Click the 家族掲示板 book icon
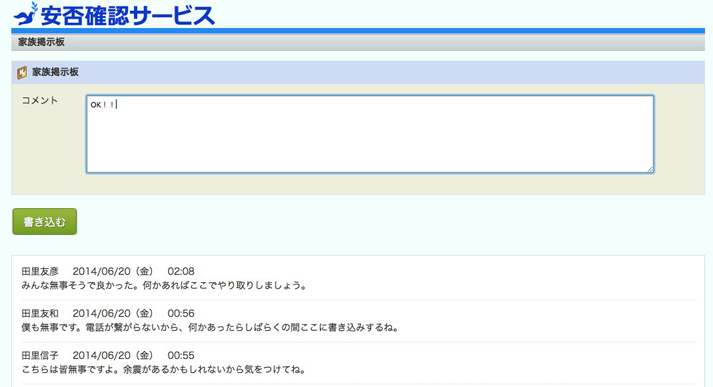 pos(22,73)
